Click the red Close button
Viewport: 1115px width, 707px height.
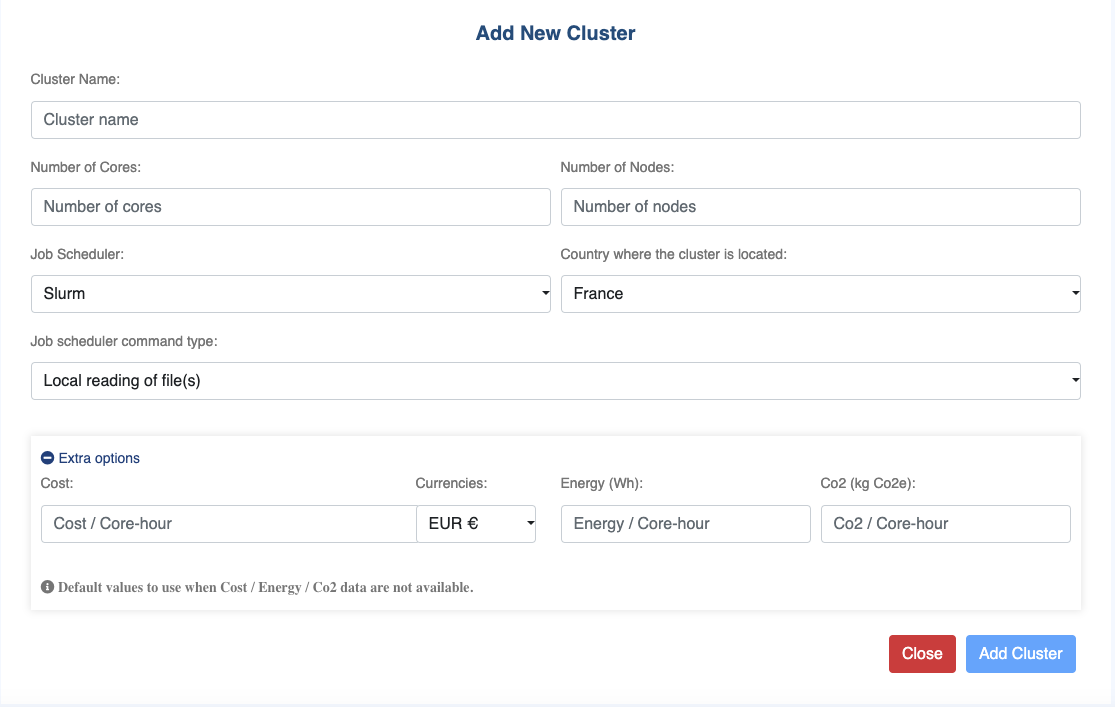point(922,654)
